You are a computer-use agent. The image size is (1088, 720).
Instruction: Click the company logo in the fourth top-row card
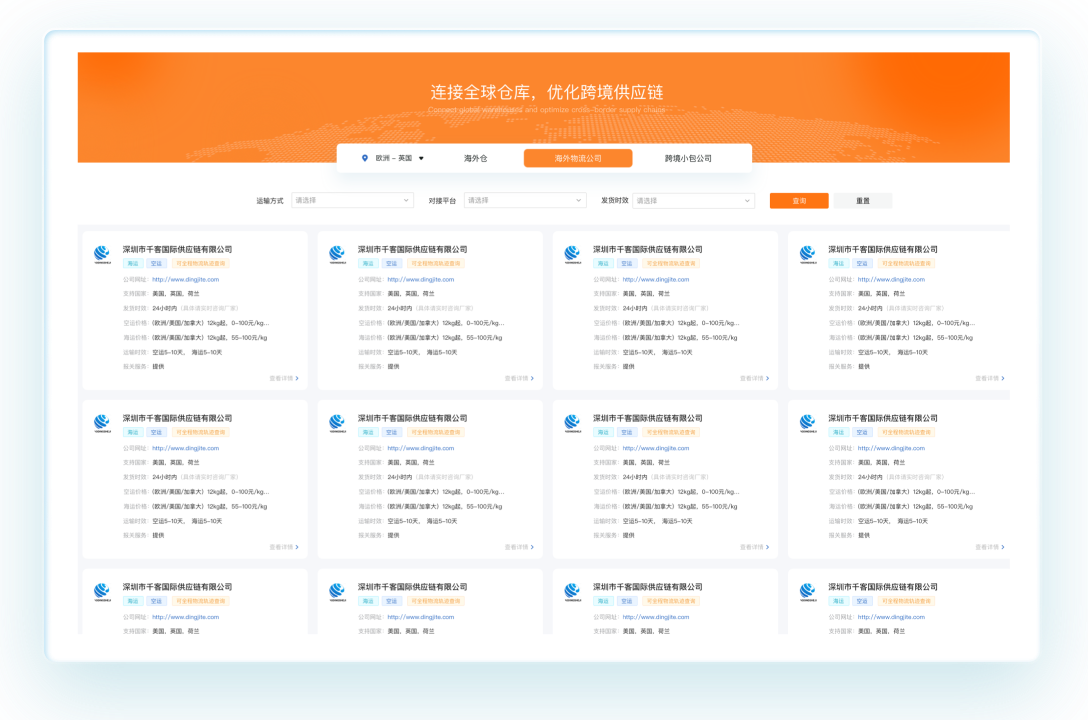[807, 254]
